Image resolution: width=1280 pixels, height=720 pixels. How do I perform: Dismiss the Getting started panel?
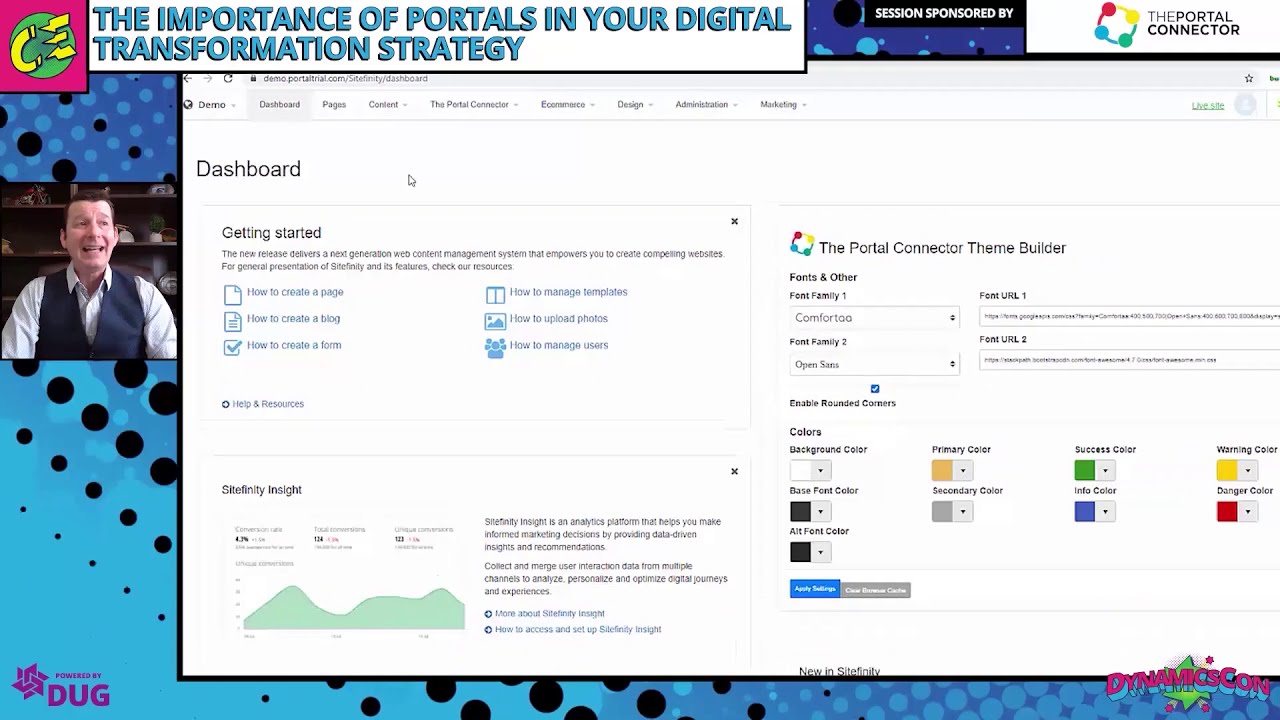[734, 221]
